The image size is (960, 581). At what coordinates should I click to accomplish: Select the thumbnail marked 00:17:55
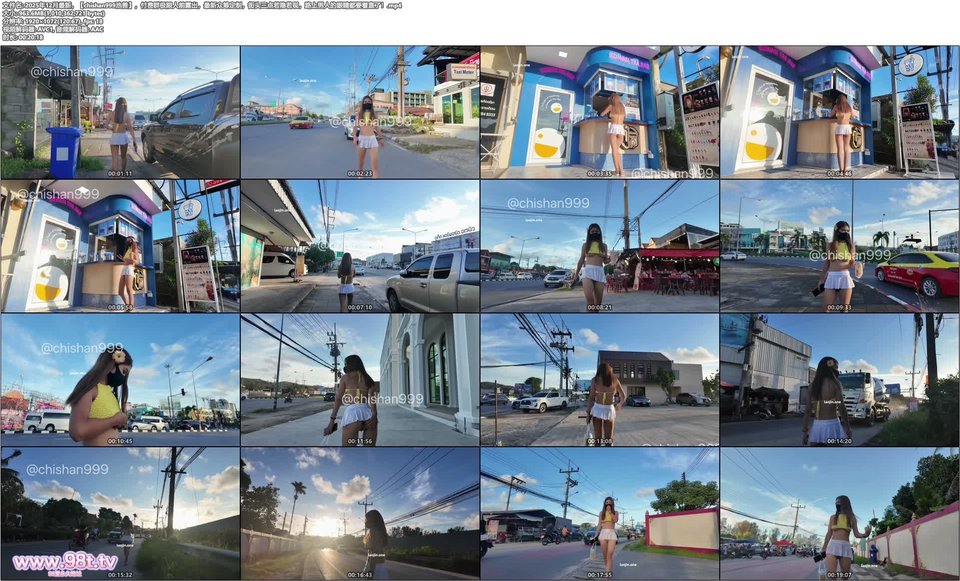pos(599,513)
